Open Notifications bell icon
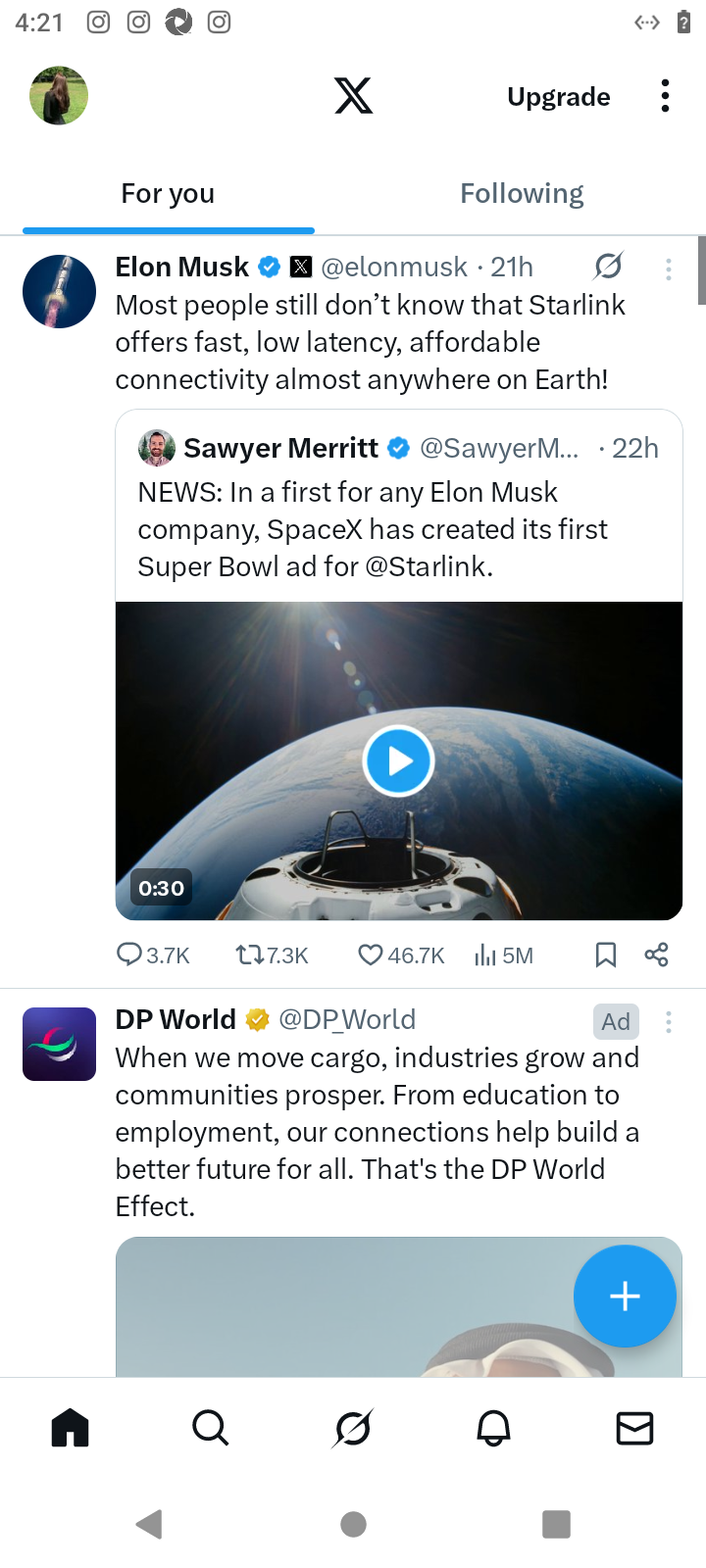 click(494, 1429)
